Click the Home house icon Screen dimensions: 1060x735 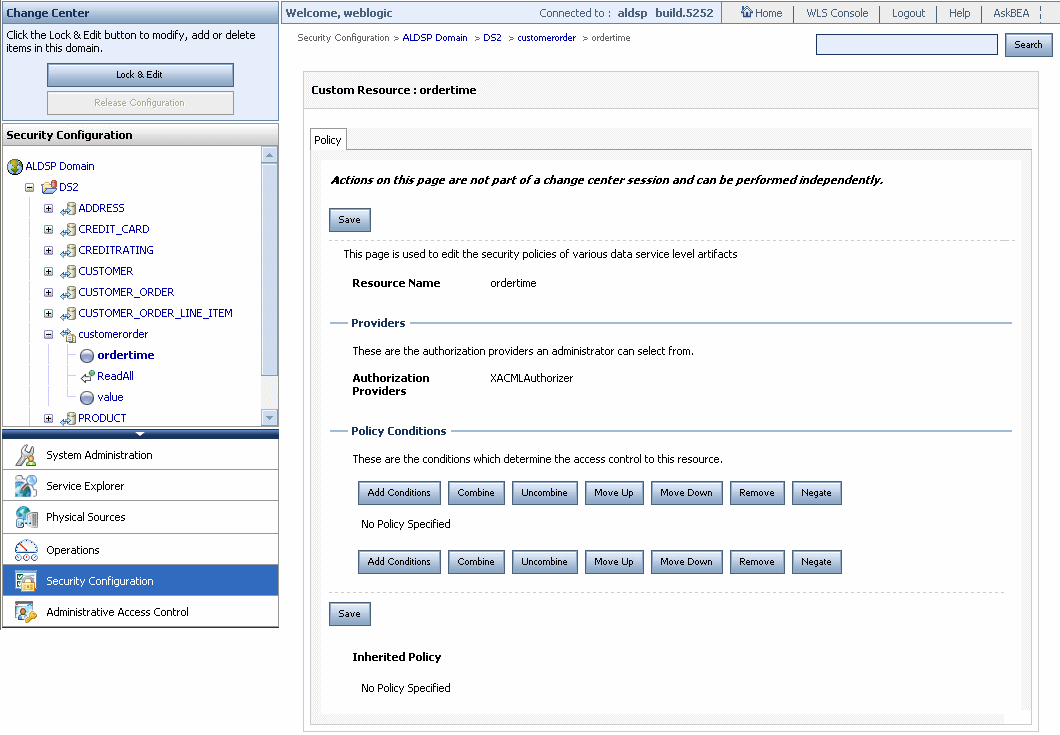click(x=746, y=11)
